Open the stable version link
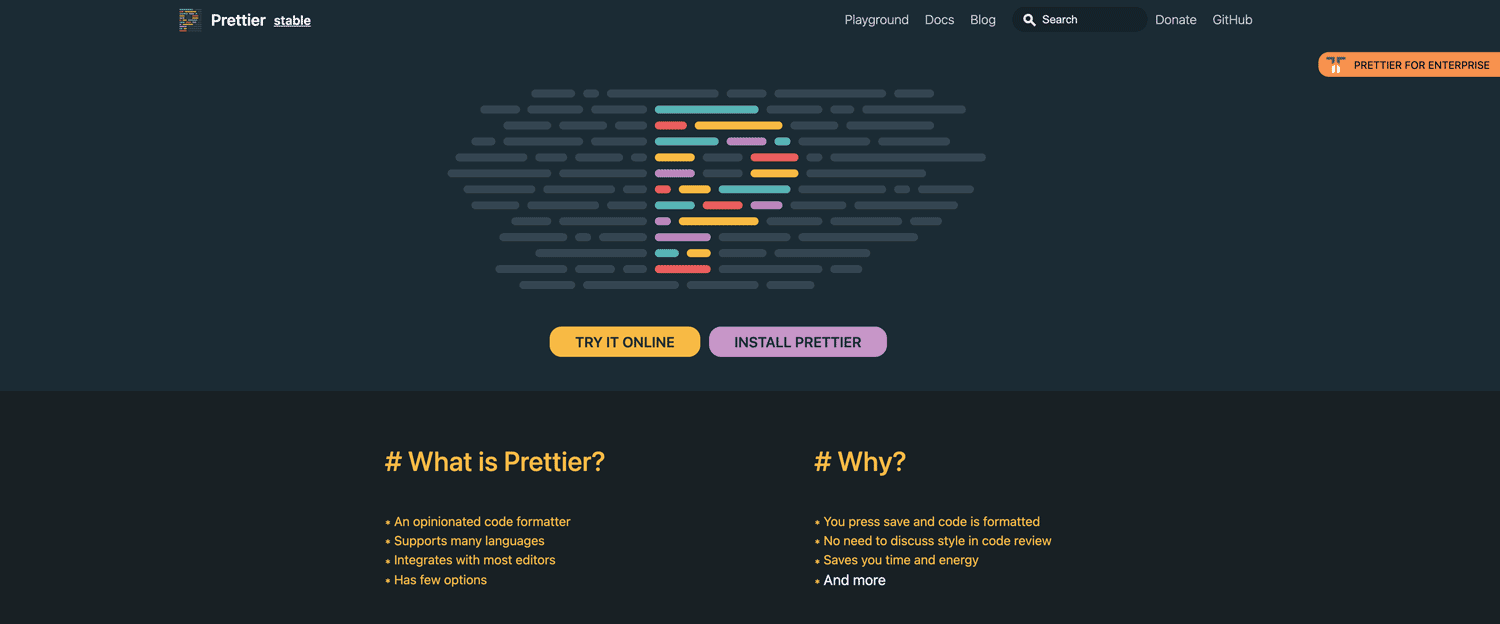 tap(292, 21)
